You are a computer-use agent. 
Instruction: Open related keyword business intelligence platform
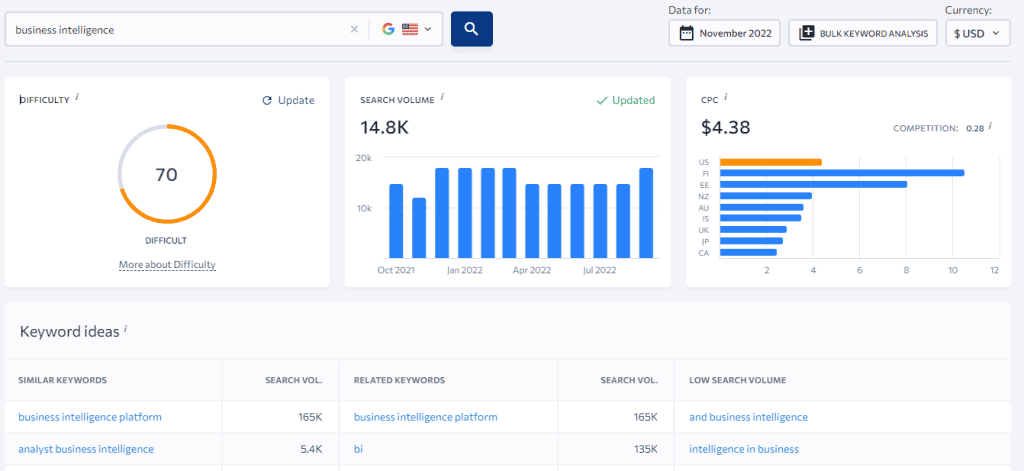click(426, 417)
